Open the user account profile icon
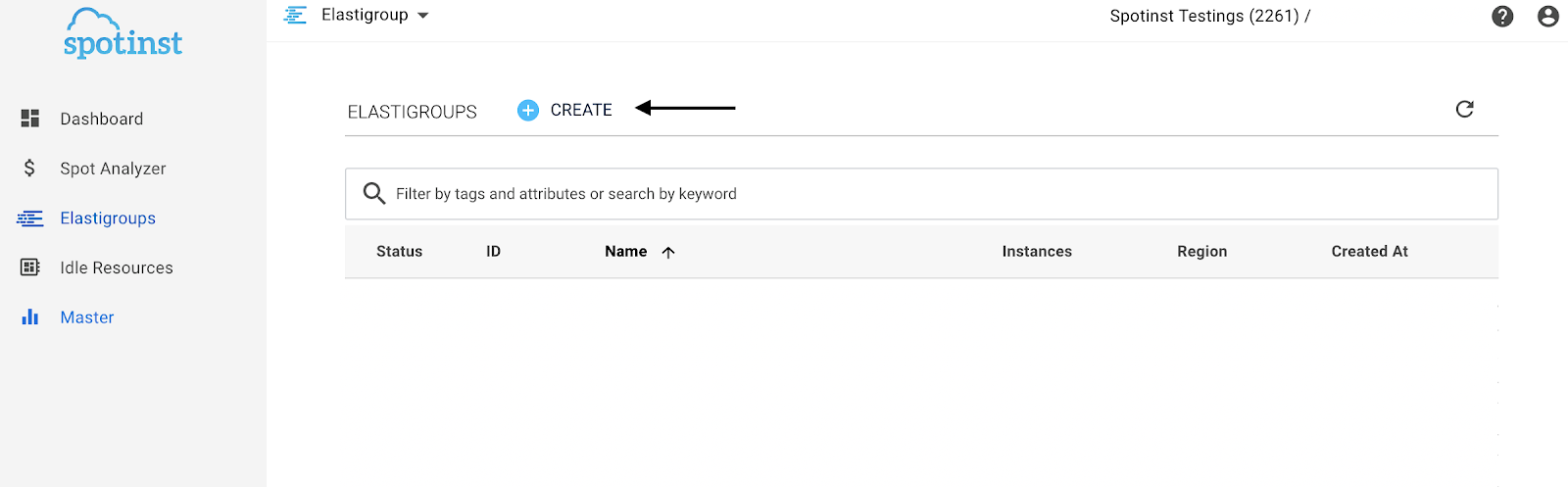Viewport: 1568px width, 487px height. point(1548,16)
